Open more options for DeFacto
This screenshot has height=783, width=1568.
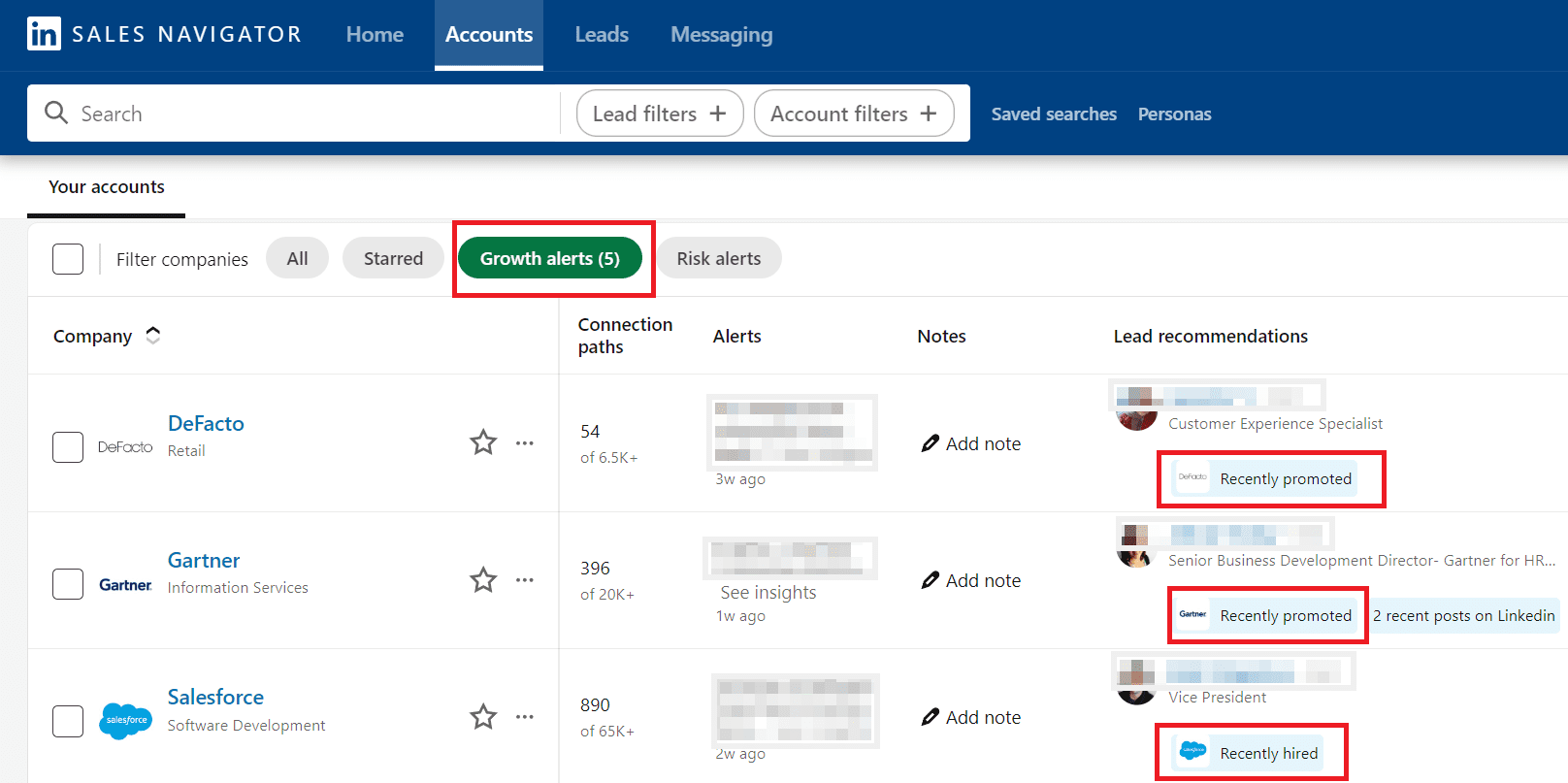pos(525,443)
